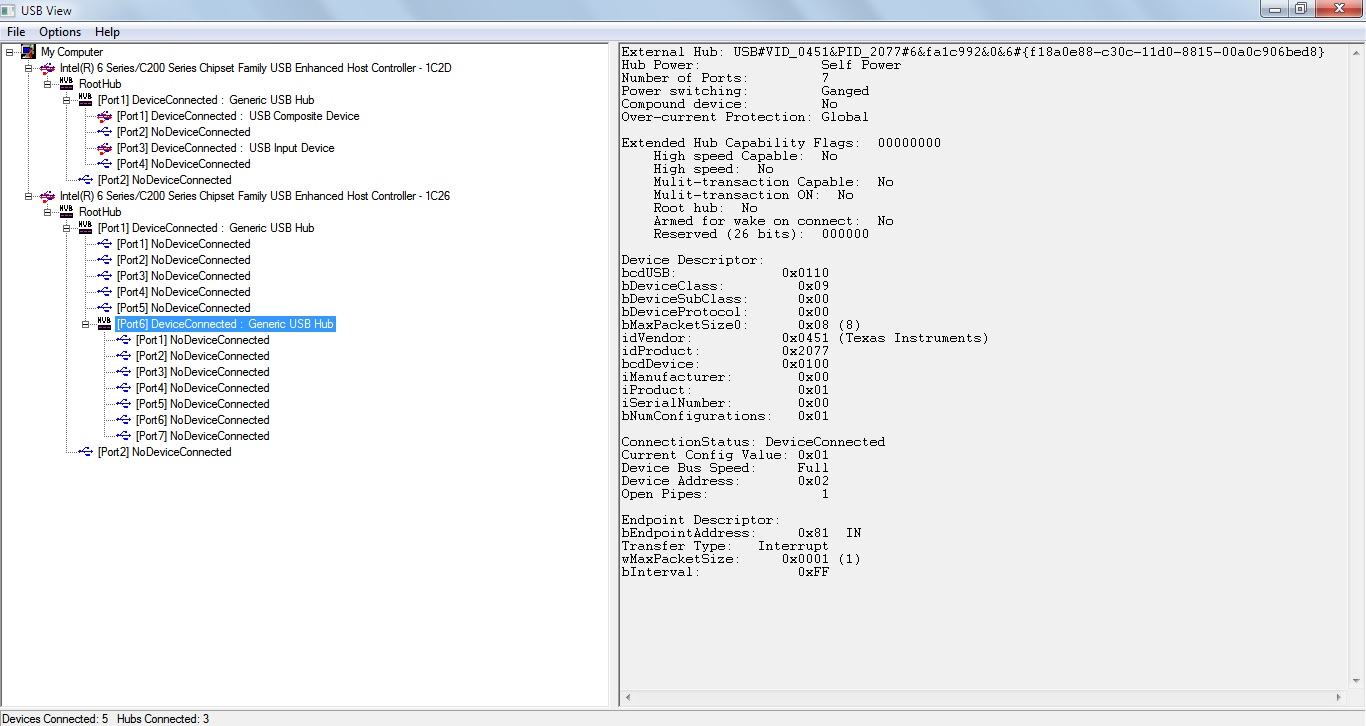Select [Port3] DeviceConnected : USB Input Device
Image resolution: width=1366 pixels, height=726 pixels.
pyautogui.click(x=226, y=148)
